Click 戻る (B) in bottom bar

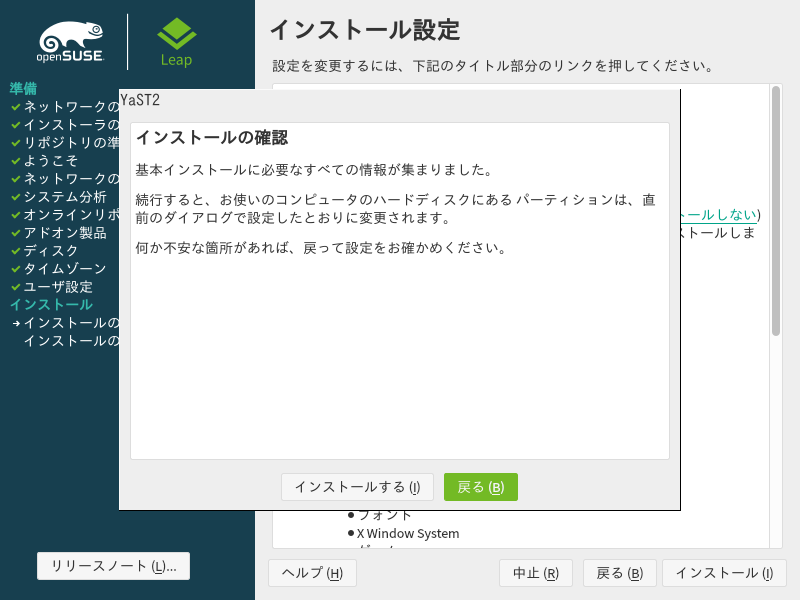point(620,573)
